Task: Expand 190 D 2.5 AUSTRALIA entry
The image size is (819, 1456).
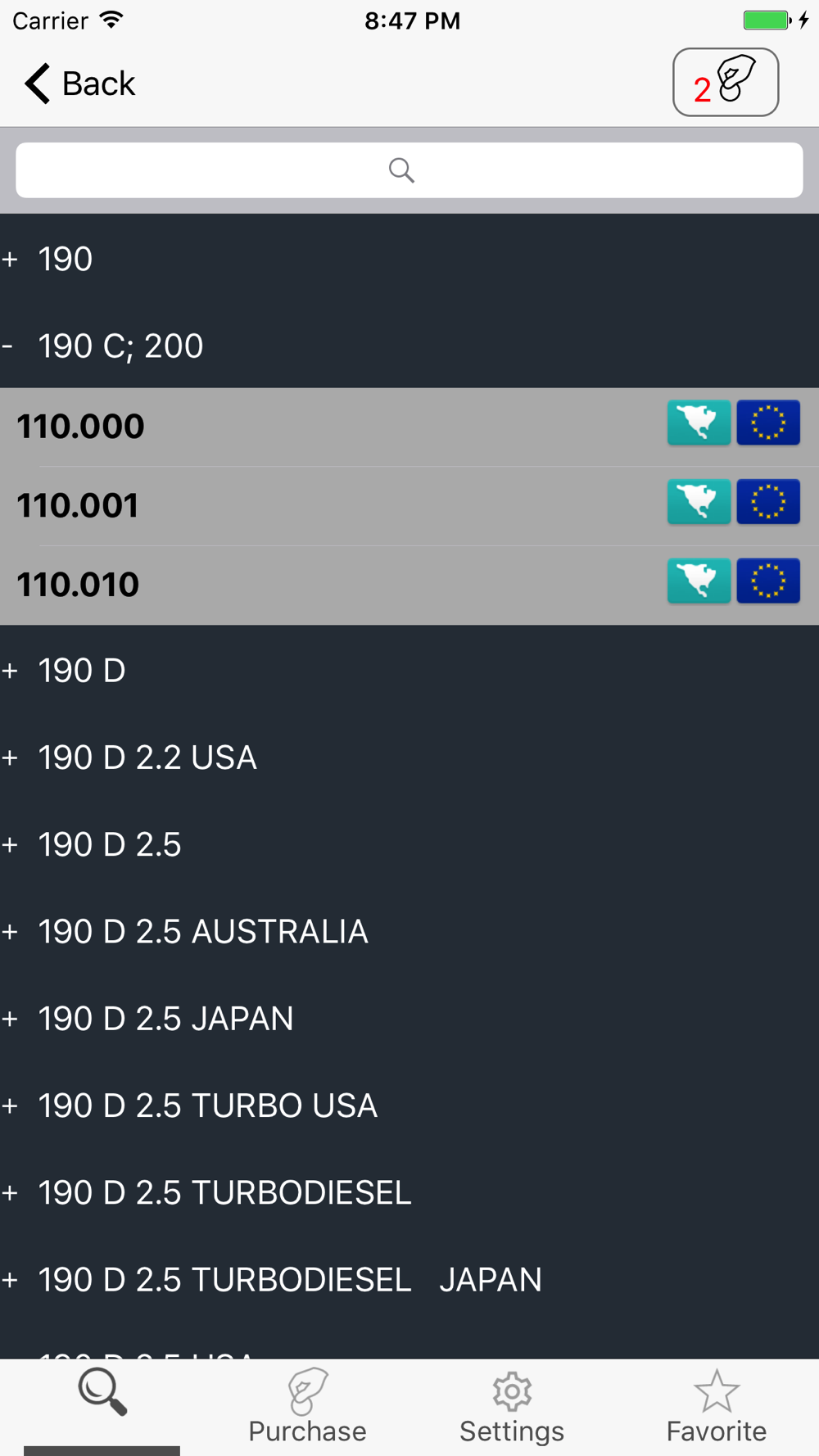Action: (409, 932)
